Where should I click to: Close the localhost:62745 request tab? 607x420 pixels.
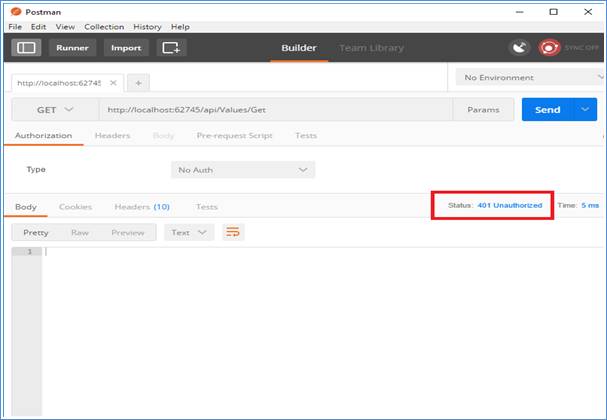113,83
